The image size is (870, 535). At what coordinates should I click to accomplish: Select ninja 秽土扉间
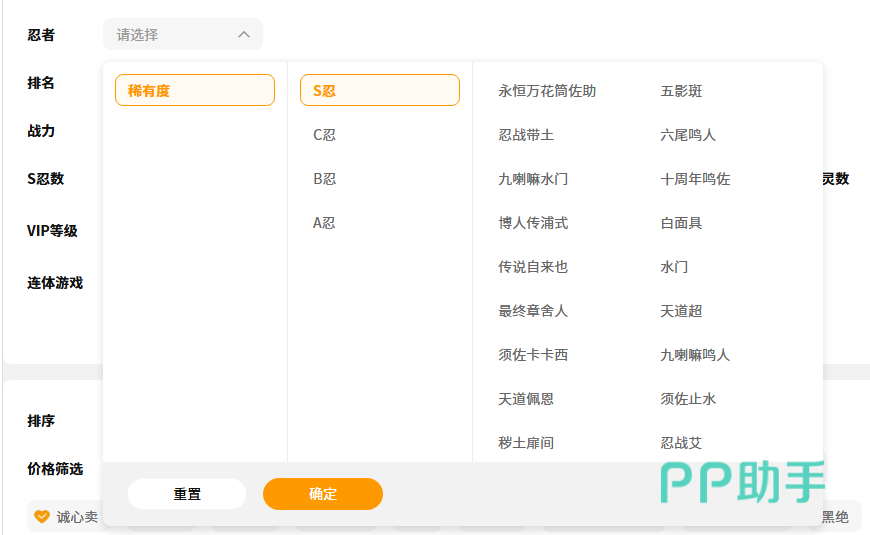pos(526,443)
